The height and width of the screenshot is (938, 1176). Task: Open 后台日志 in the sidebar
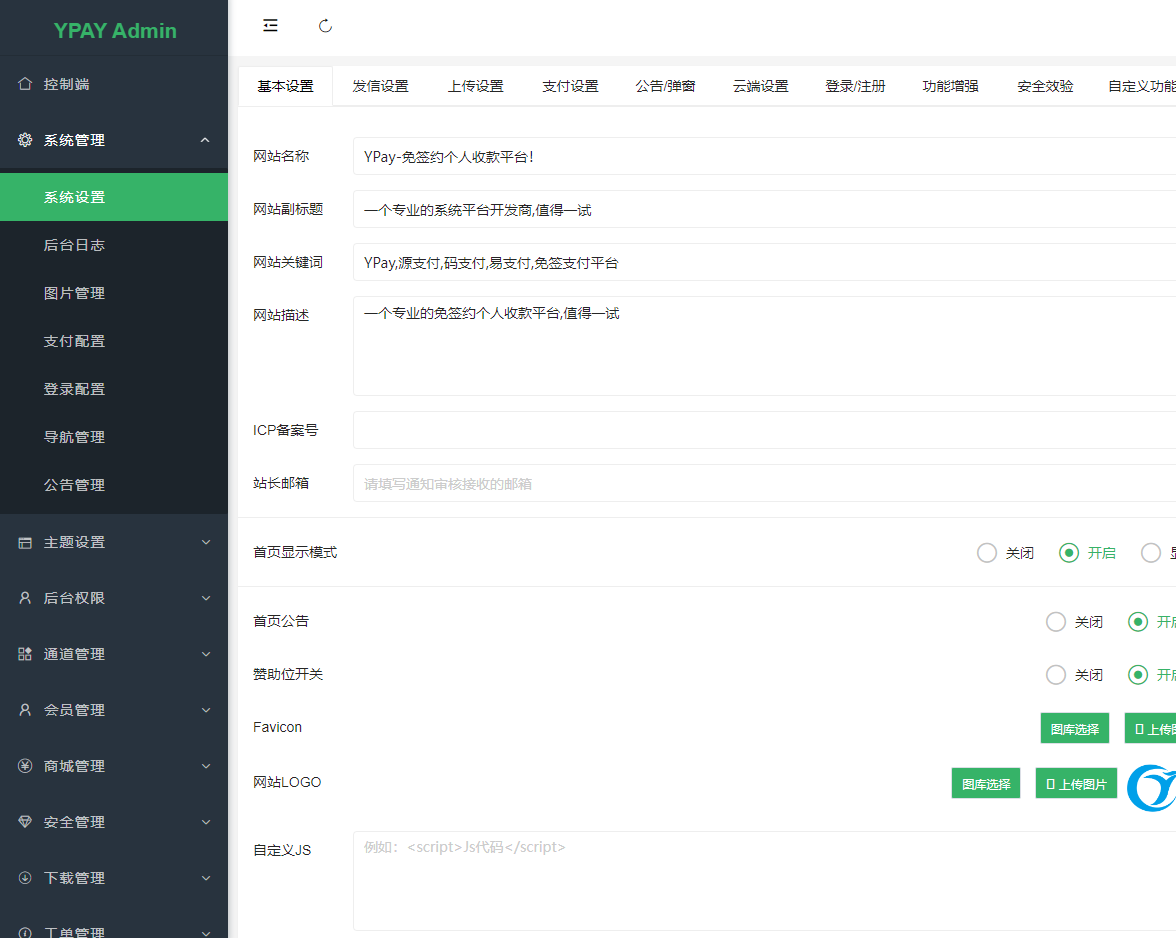pos(114,245)
